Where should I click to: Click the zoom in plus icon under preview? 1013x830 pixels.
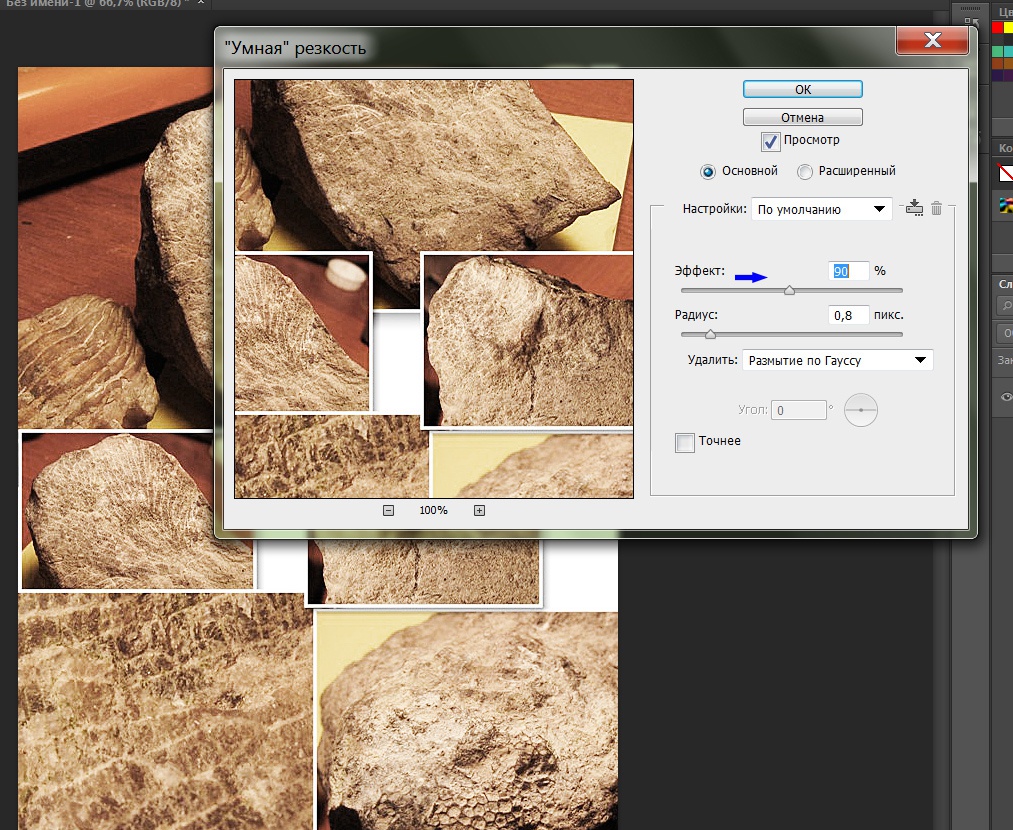click(479, 510)
